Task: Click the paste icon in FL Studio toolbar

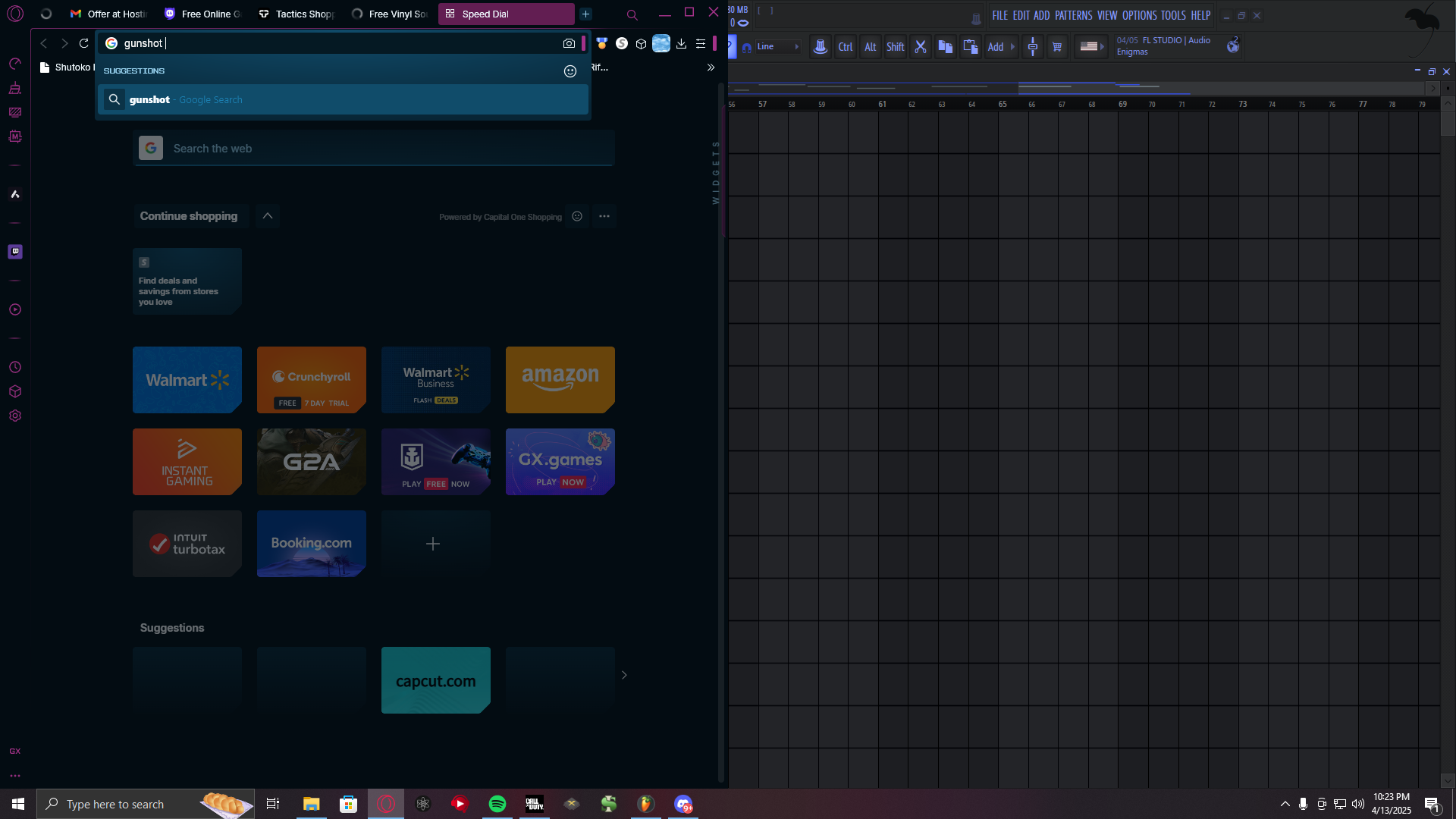Action: pyautogui.click(x=970, y=47)
